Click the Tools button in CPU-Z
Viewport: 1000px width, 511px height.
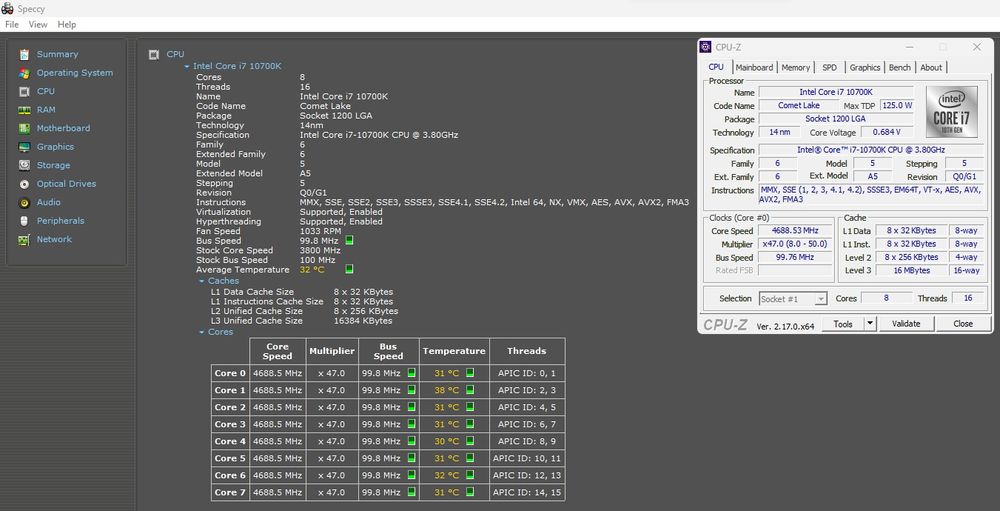pyautogui.click(x=843, y=324)
